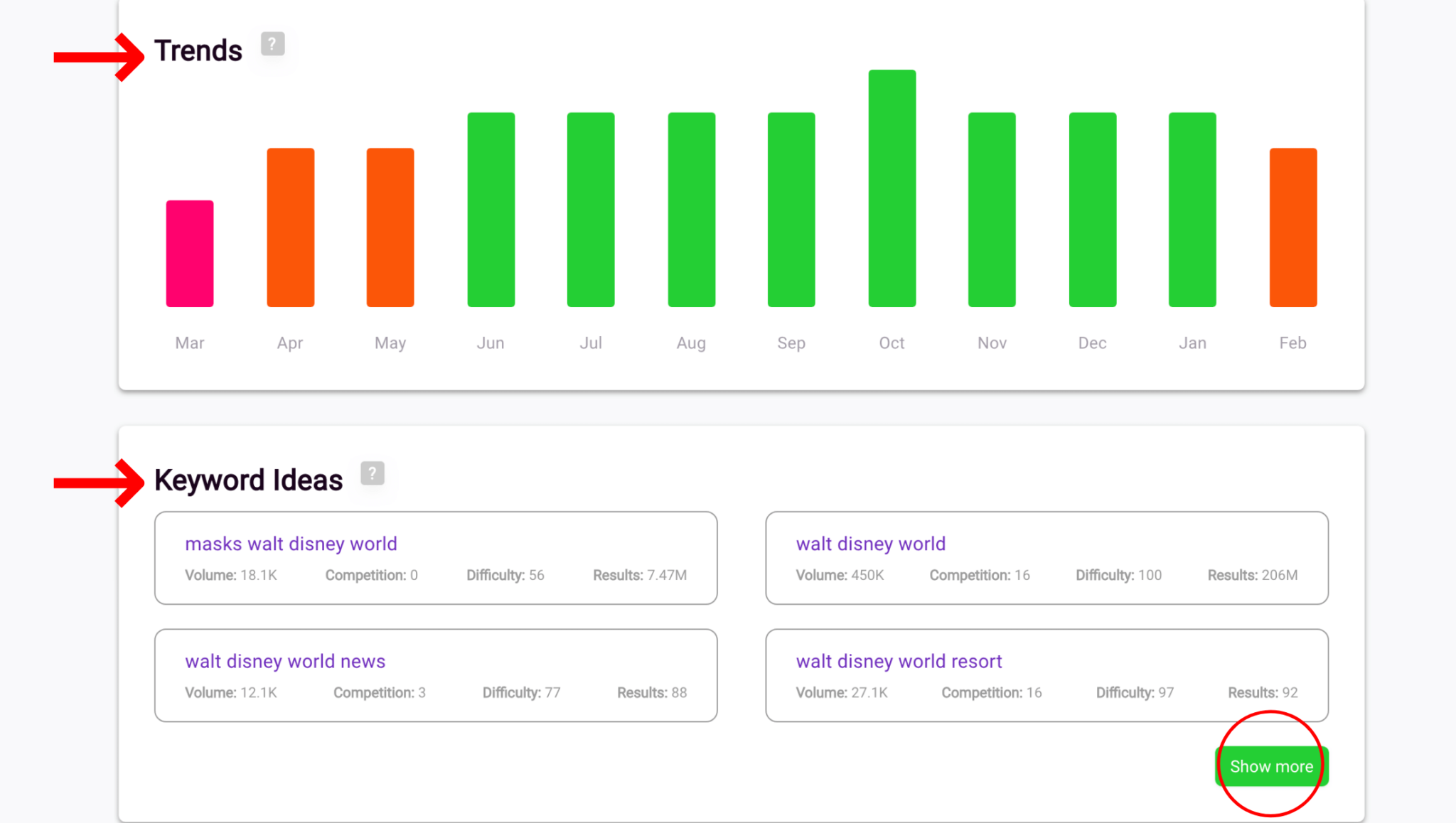
Task: Open the keyword link masks walt disney world
Action: point(290,544)
